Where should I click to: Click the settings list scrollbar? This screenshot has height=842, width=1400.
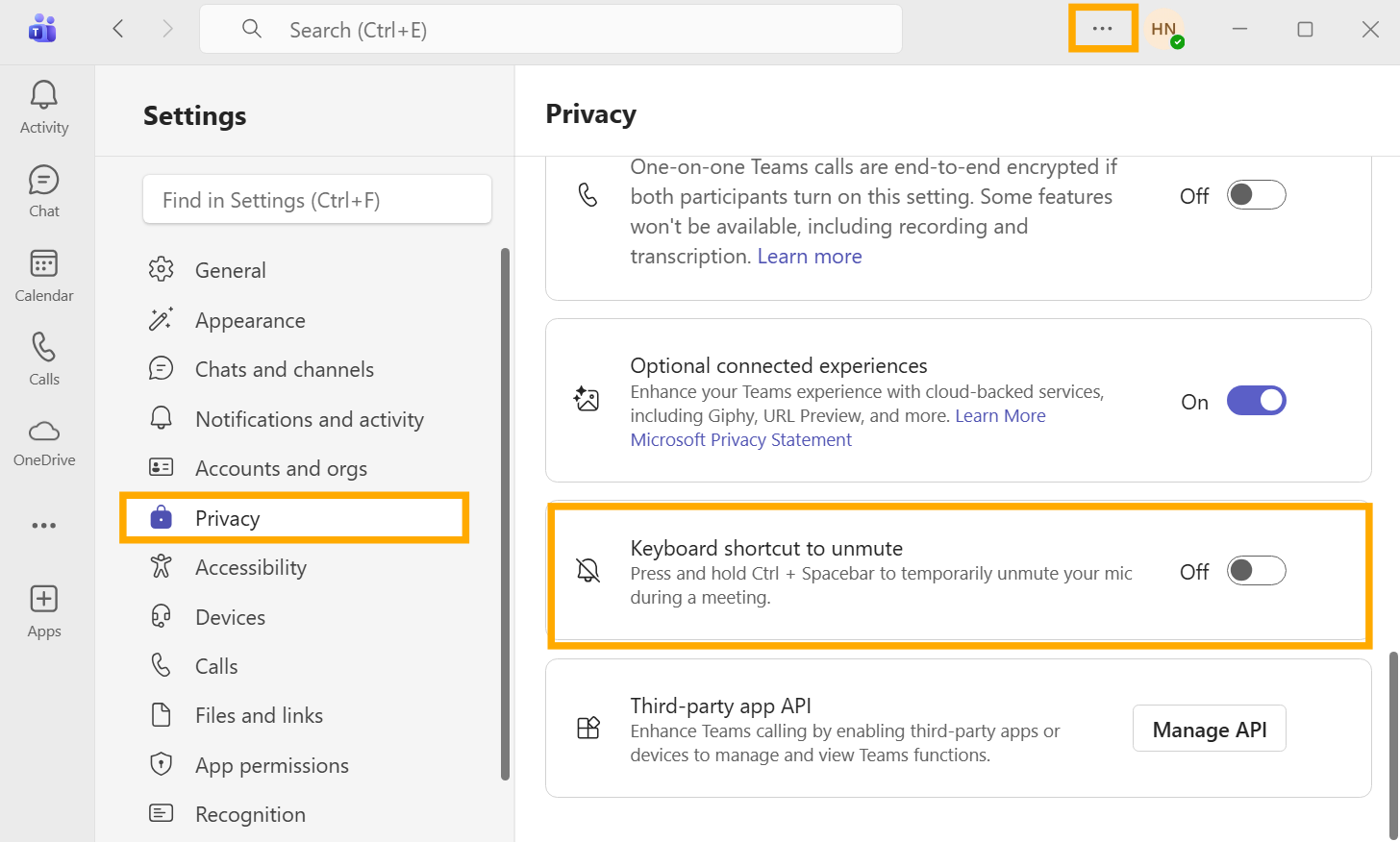[506, 514]
